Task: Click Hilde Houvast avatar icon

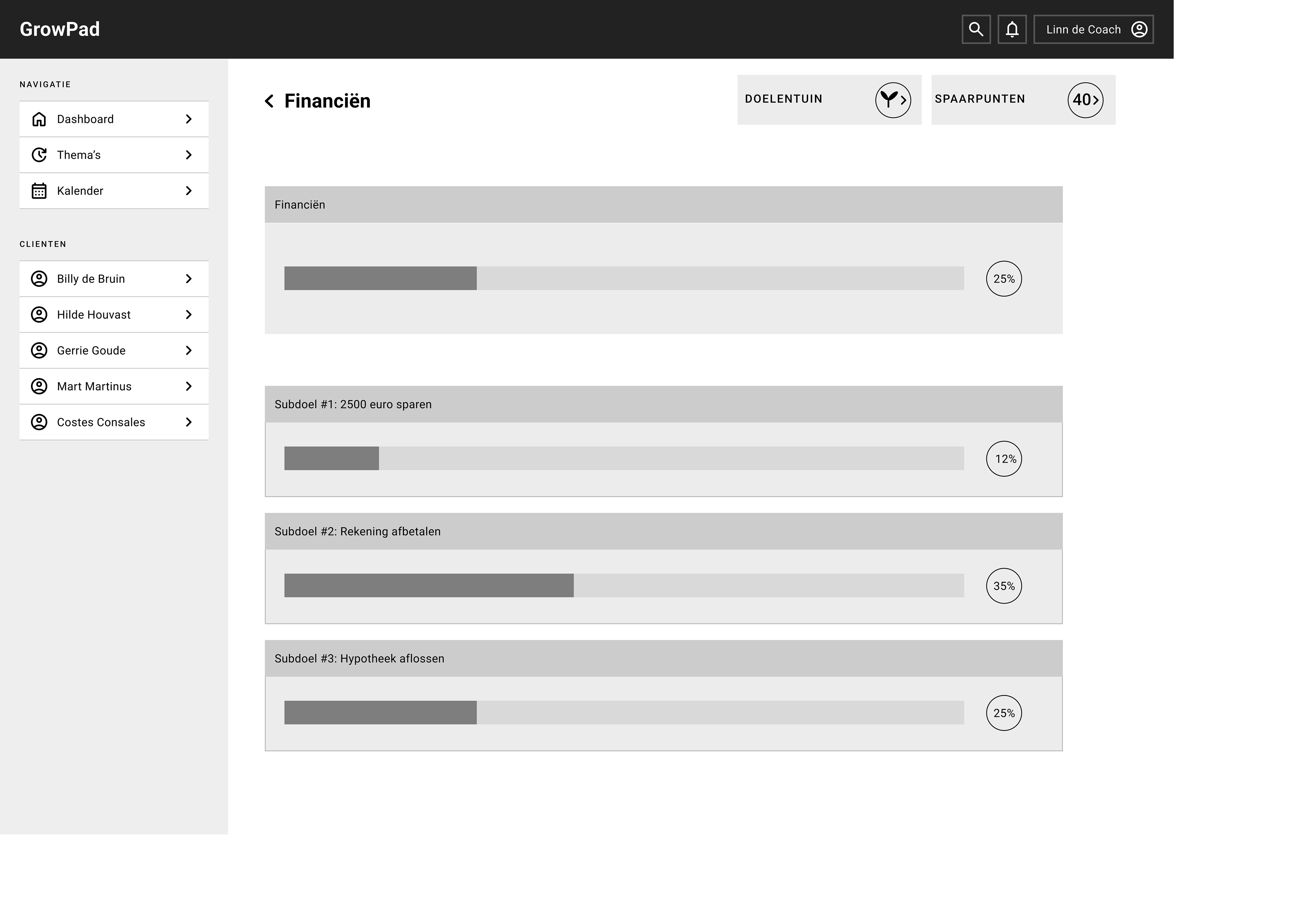Action: (39, 315)
